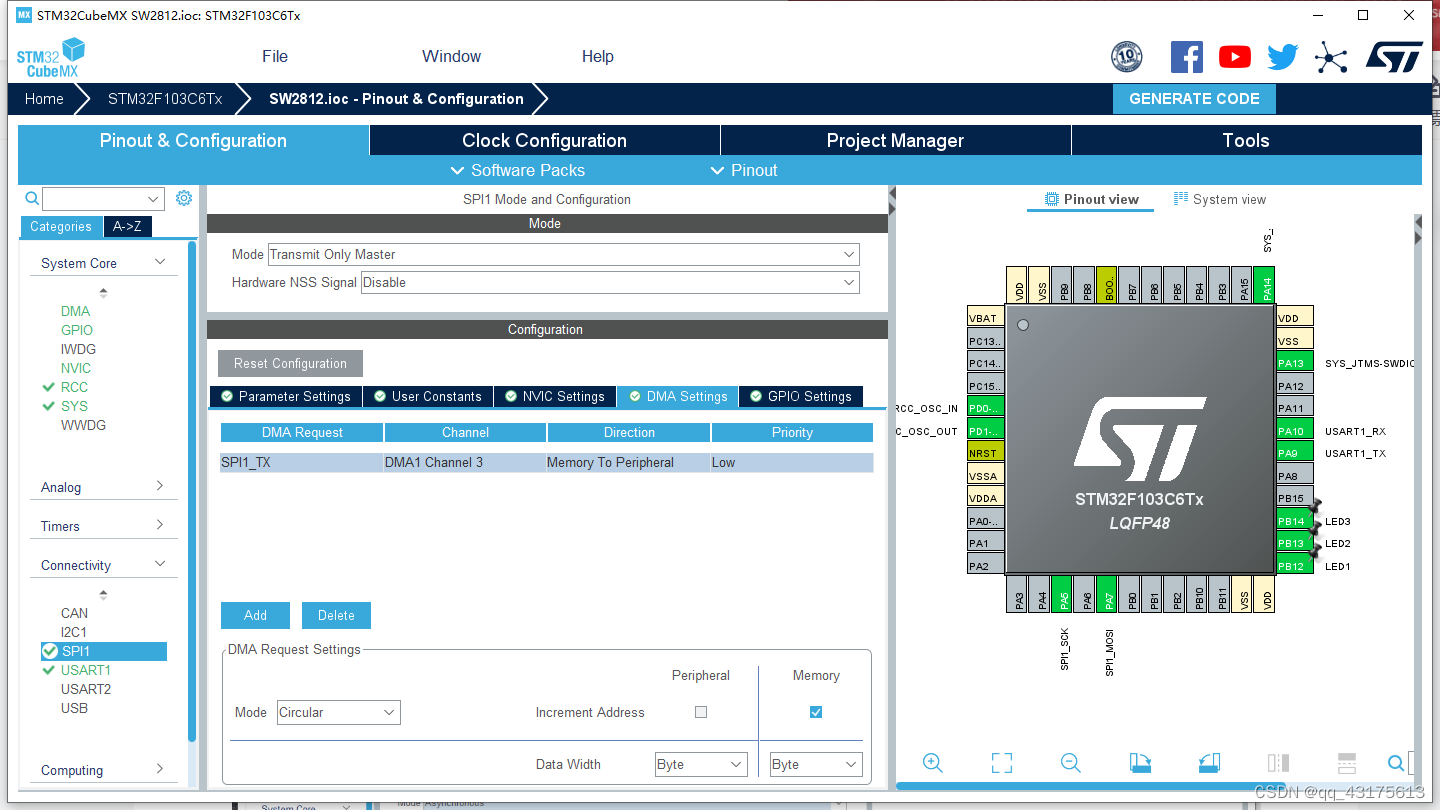Zoom out of the pinout view
The width and height of the screenshot is (1440, 810).
point(1071,763)
